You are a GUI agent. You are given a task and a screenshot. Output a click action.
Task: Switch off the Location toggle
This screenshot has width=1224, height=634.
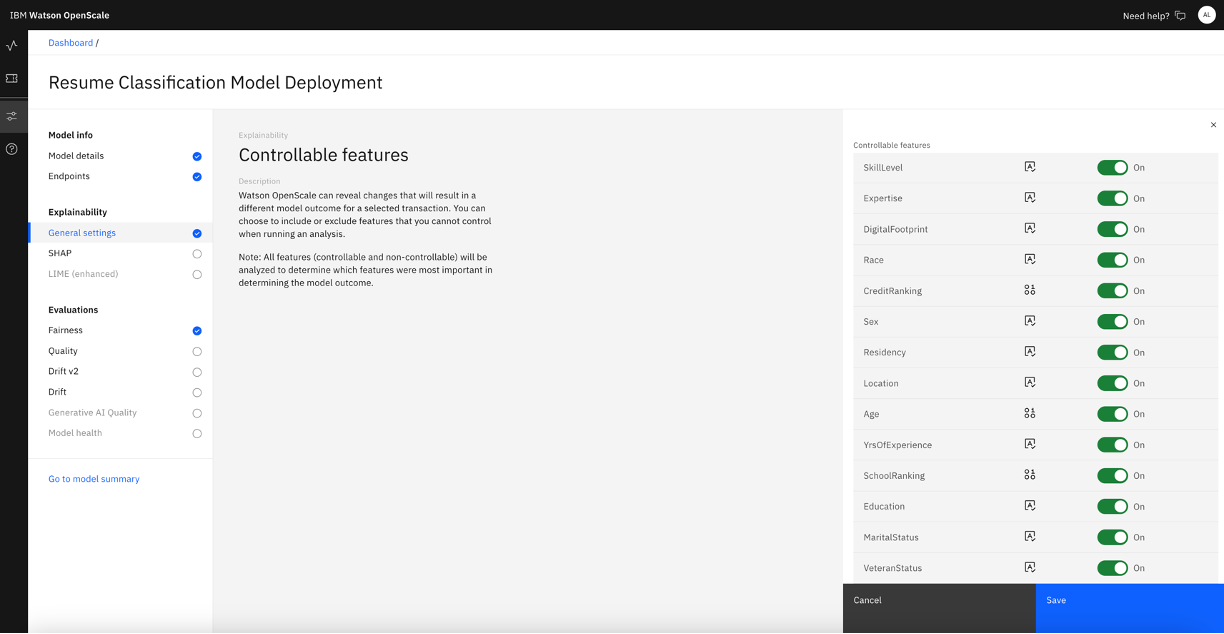1112,383
